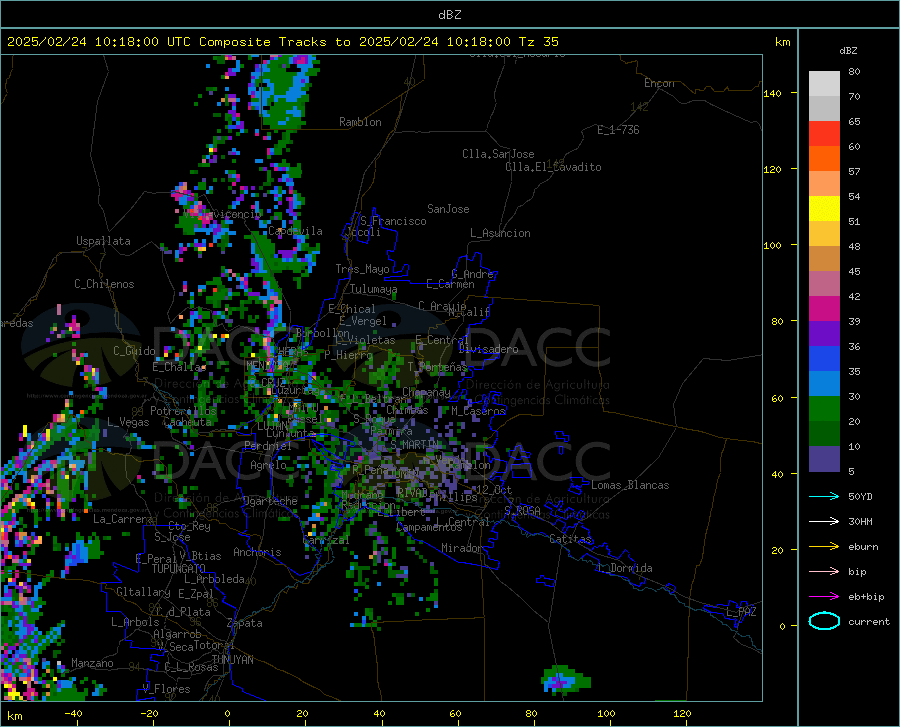Click the '140' tick on the y-axis

[x=772, y=93]
